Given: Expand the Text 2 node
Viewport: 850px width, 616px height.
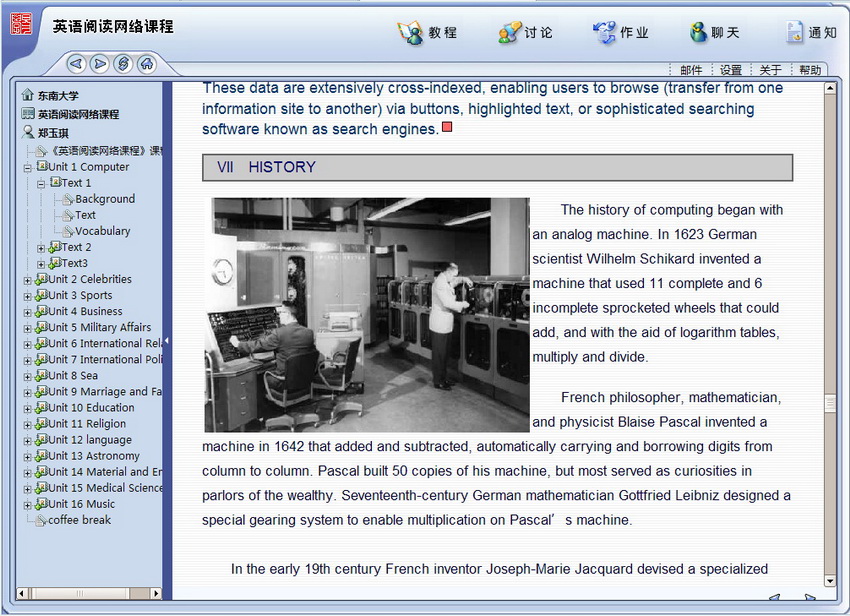Looking at the screenshot, I should pyautogui.click(x=41, y=248).
